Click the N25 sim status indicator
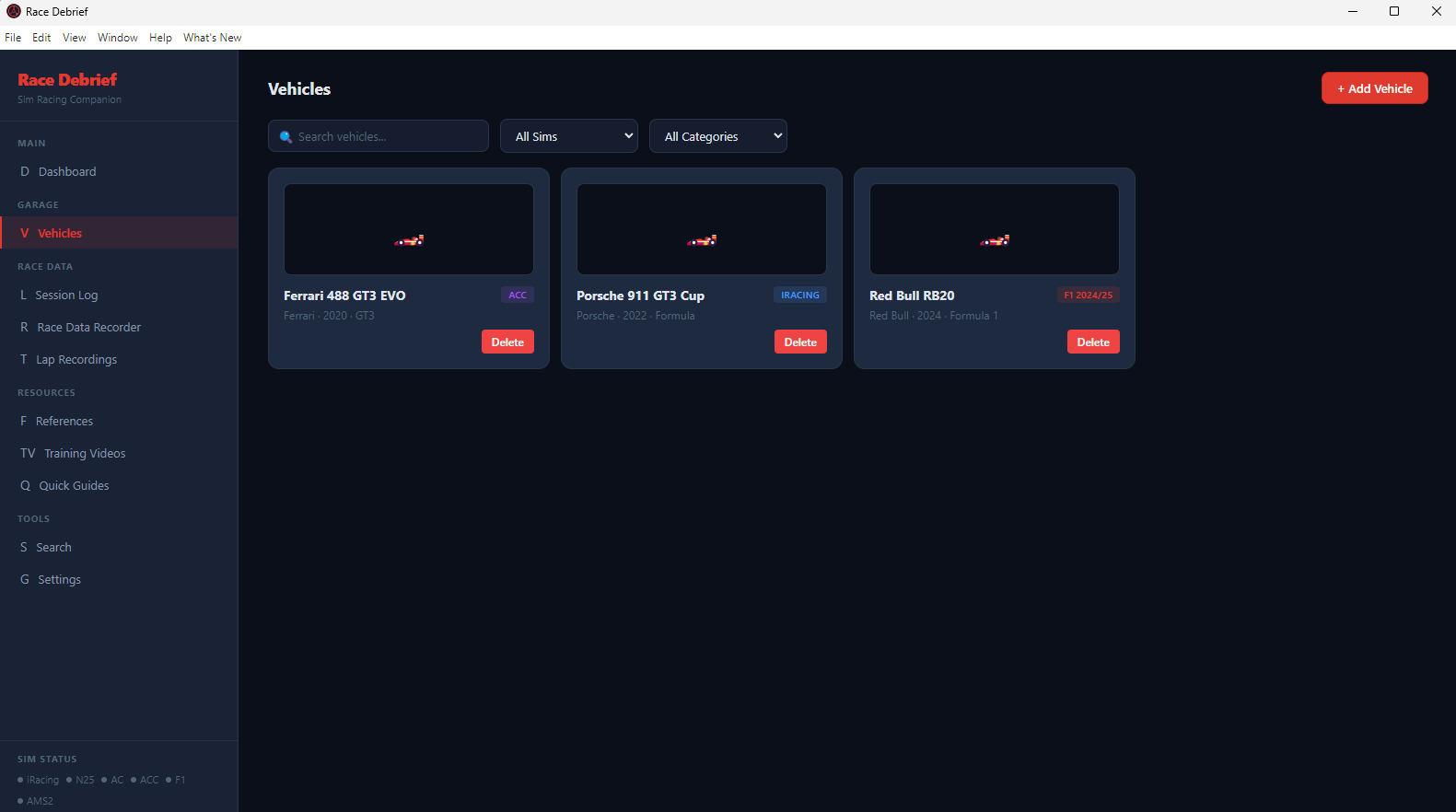 [x=80, y=780]
